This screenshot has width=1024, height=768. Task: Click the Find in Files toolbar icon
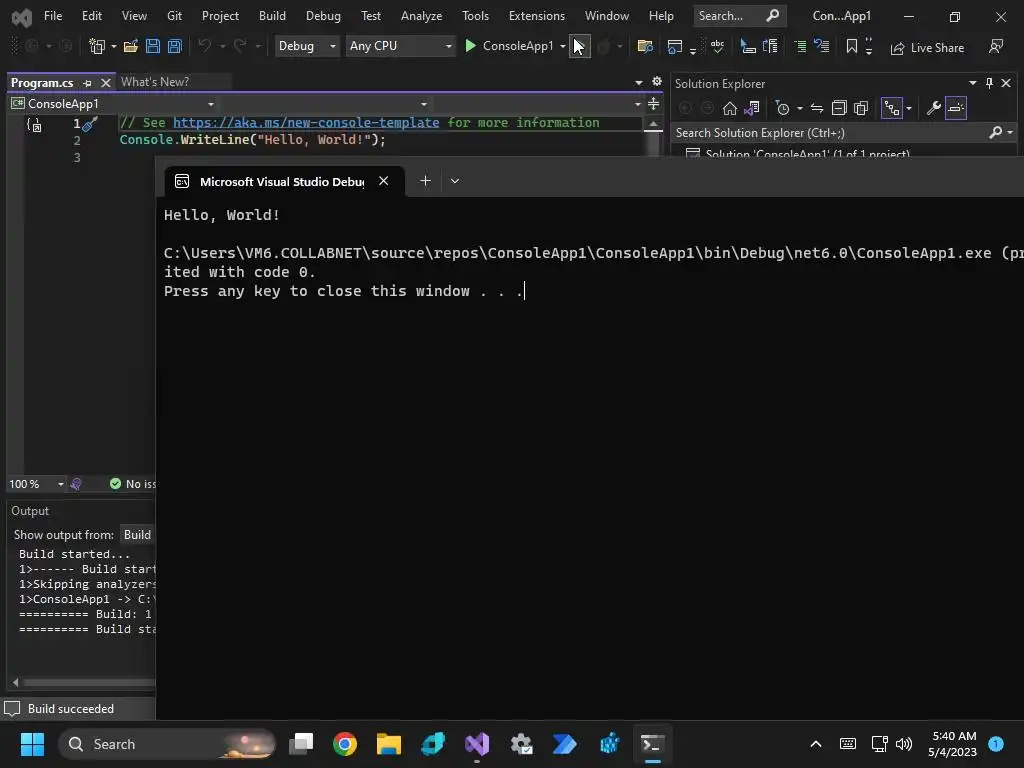[645, 46]
